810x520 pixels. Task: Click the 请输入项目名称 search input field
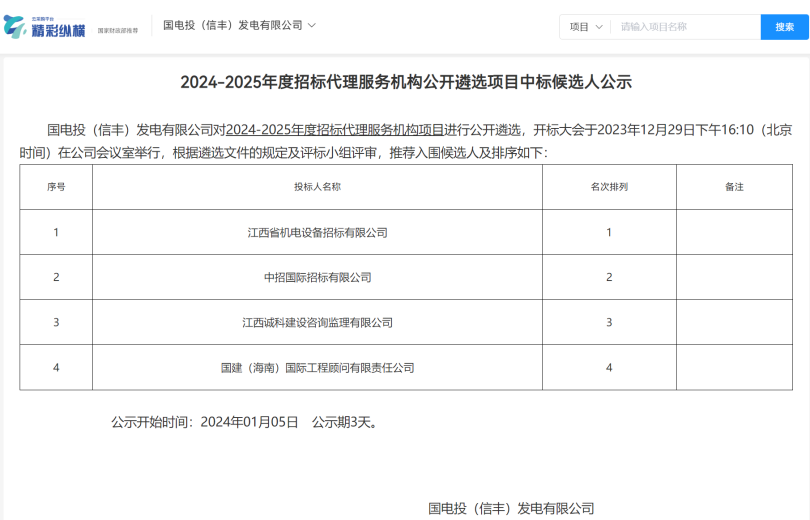(x=685, y=27)
